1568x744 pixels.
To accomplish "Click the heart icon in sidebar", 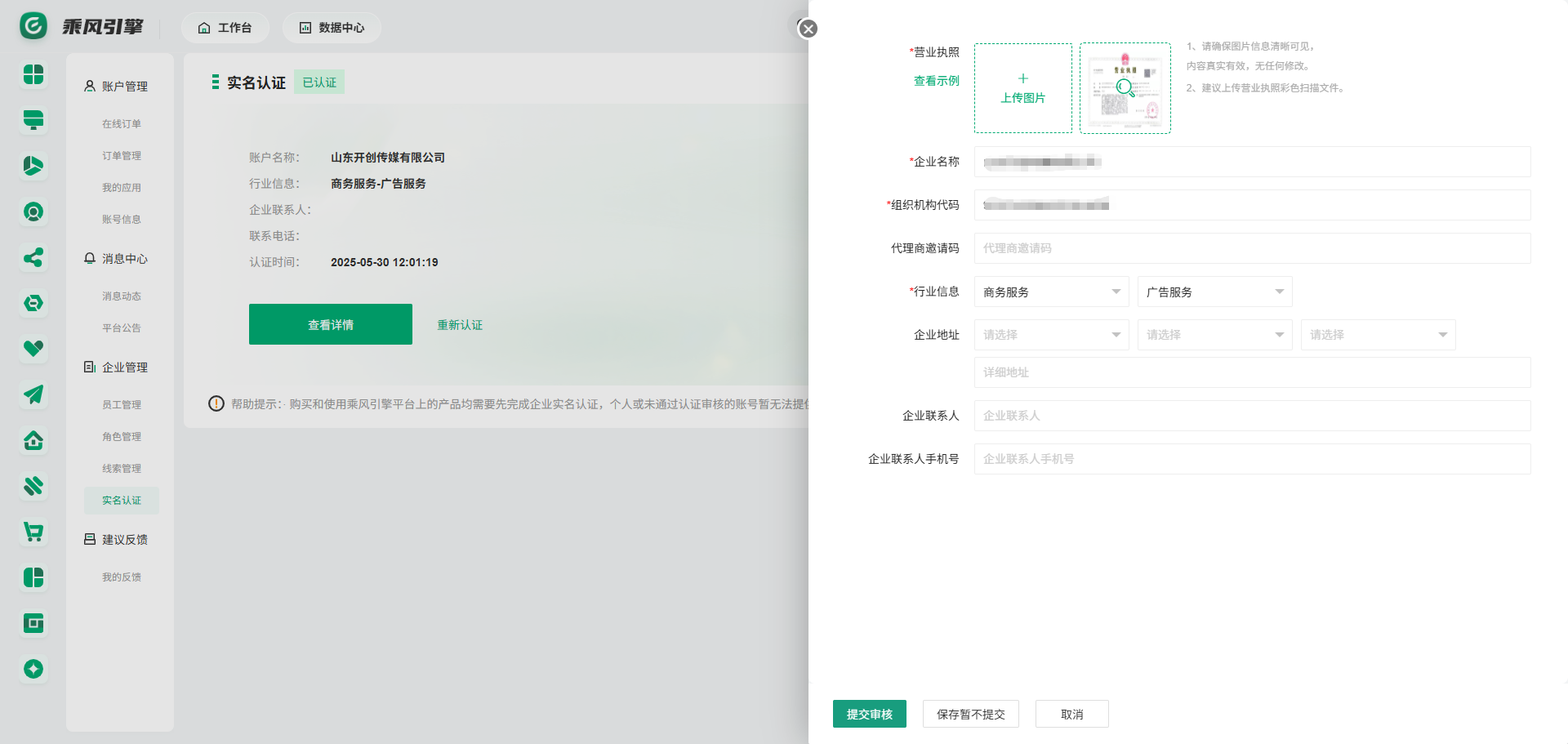I will click(33, 349).
